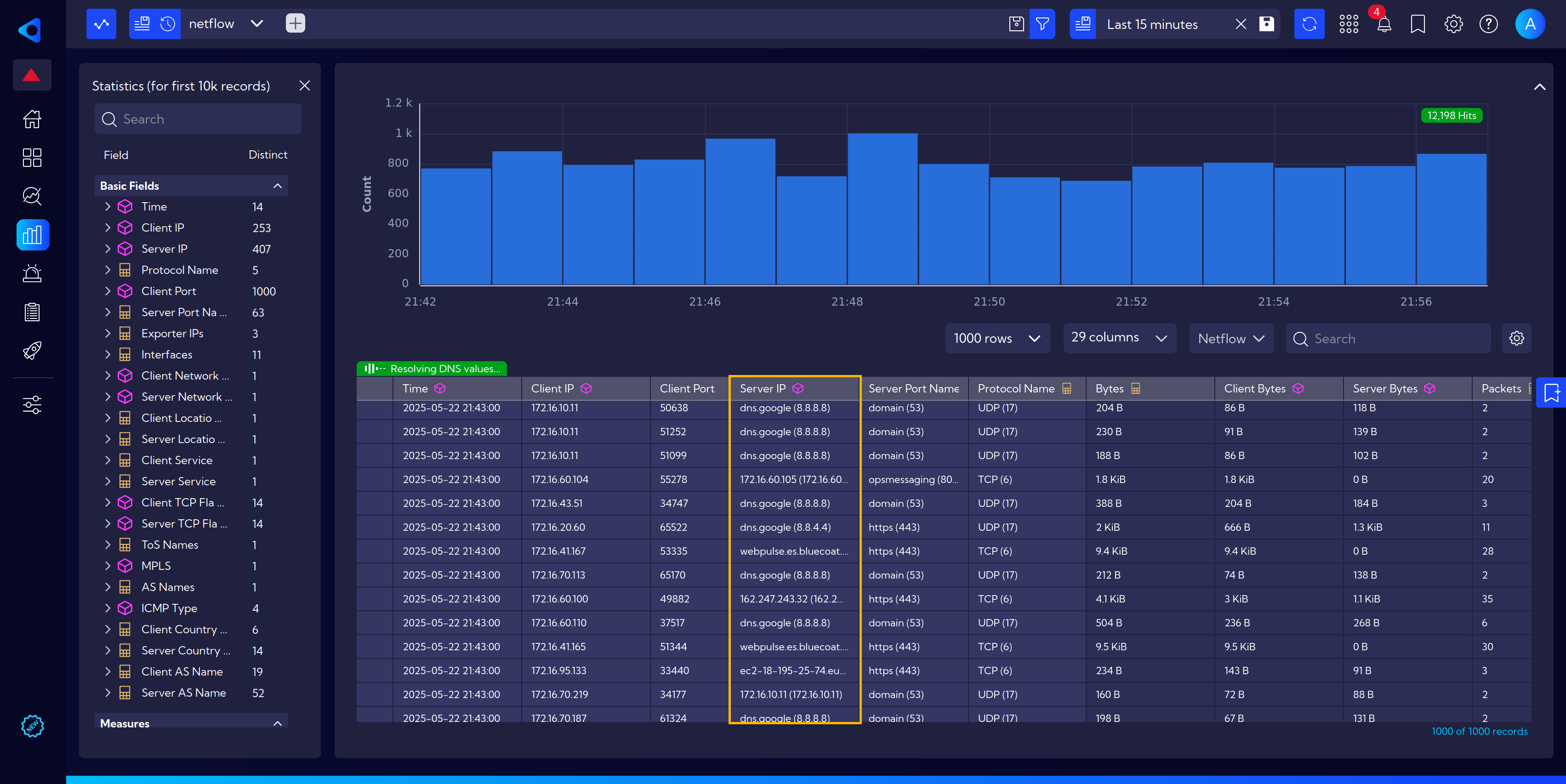Image resolution: width=1566 pixels, height=784 pixels.
Task: Click the blue graph-line toolbar button
Action: click(102, 24)
